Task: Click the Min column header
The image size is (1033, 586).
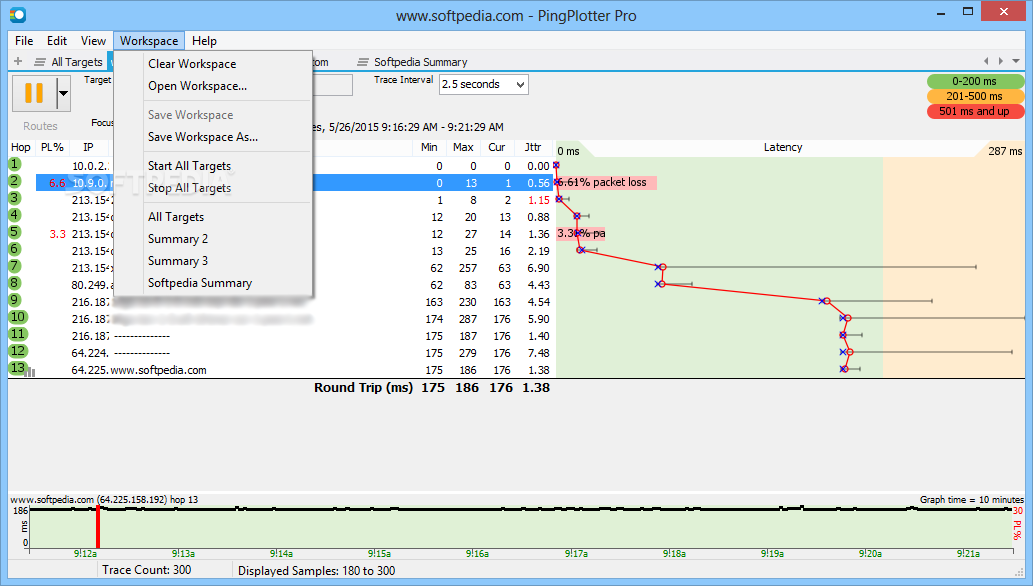Action: tap(429, 148)
